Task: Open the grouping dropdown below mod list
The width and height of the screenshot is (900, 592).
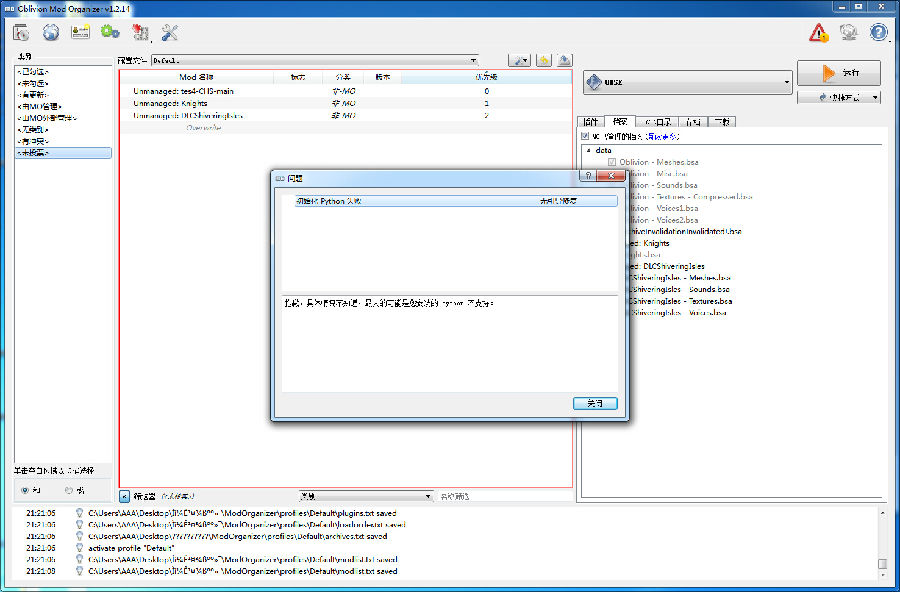Action: [x=366, y=496]
